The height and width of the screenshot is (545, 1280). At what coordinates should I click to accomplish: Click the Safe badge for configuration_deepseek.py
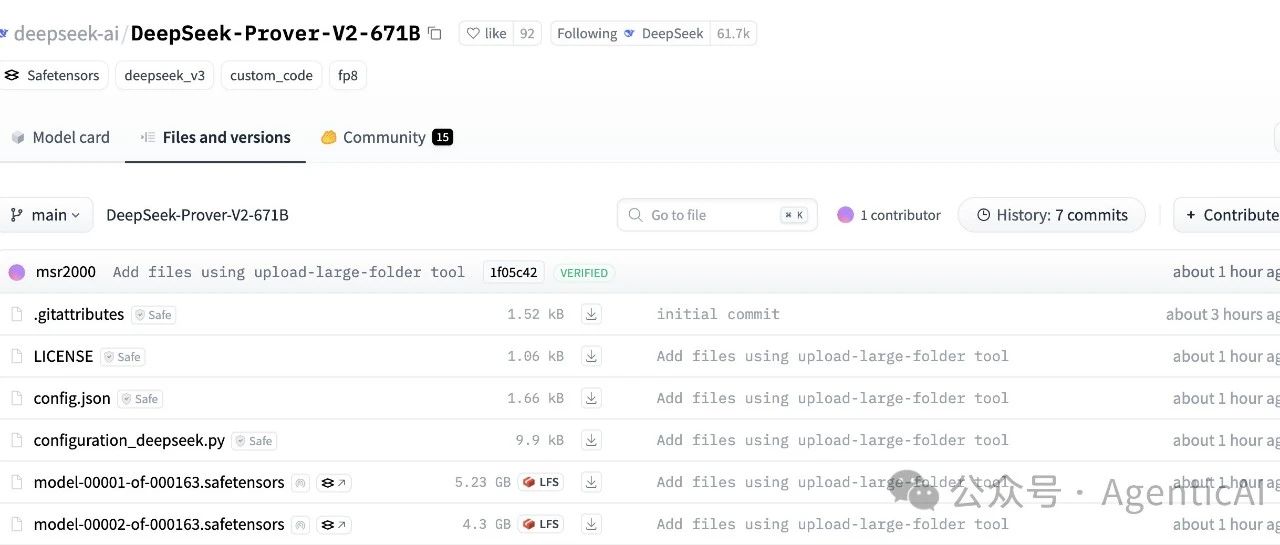tap(254, 440)
